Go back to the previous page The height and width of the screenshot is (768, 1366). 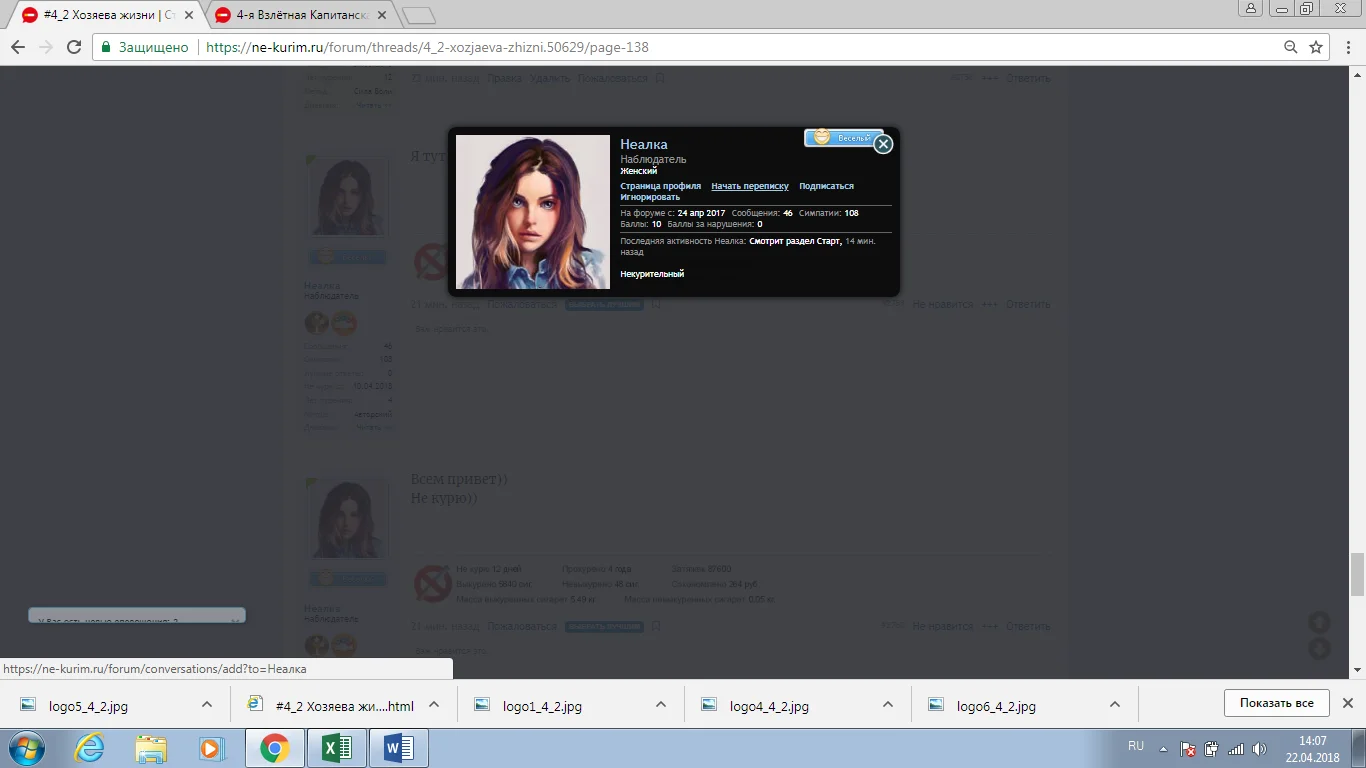(x=18, y=47)
